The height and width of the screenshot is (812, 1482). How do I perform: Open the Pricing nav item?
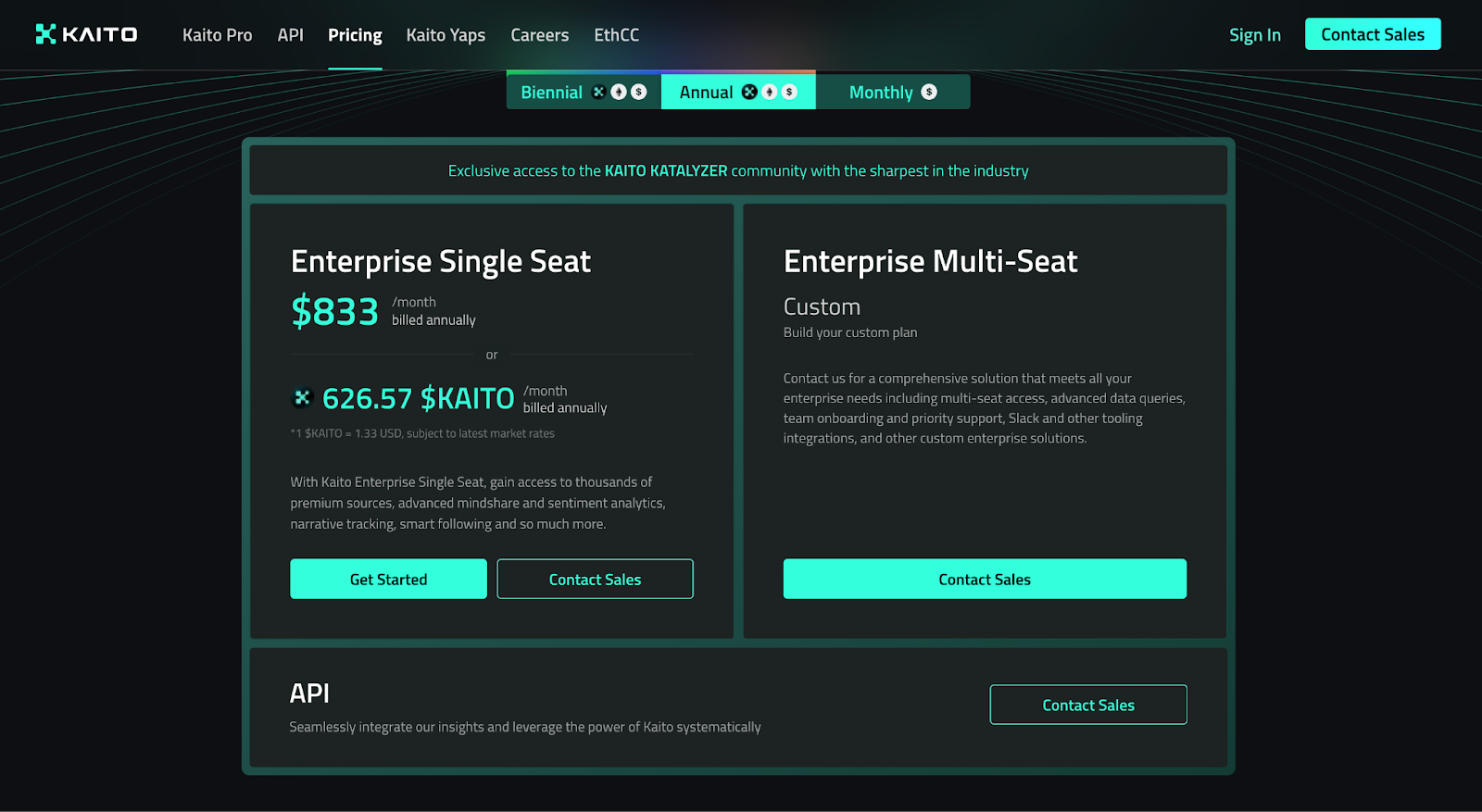[x=355, y=35]
